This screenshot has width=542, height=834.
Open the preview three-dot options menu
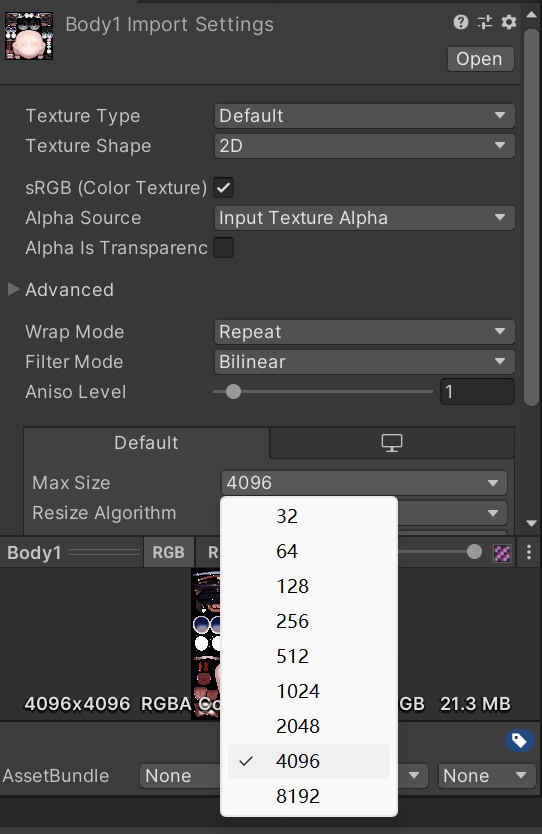coord(529,552)
